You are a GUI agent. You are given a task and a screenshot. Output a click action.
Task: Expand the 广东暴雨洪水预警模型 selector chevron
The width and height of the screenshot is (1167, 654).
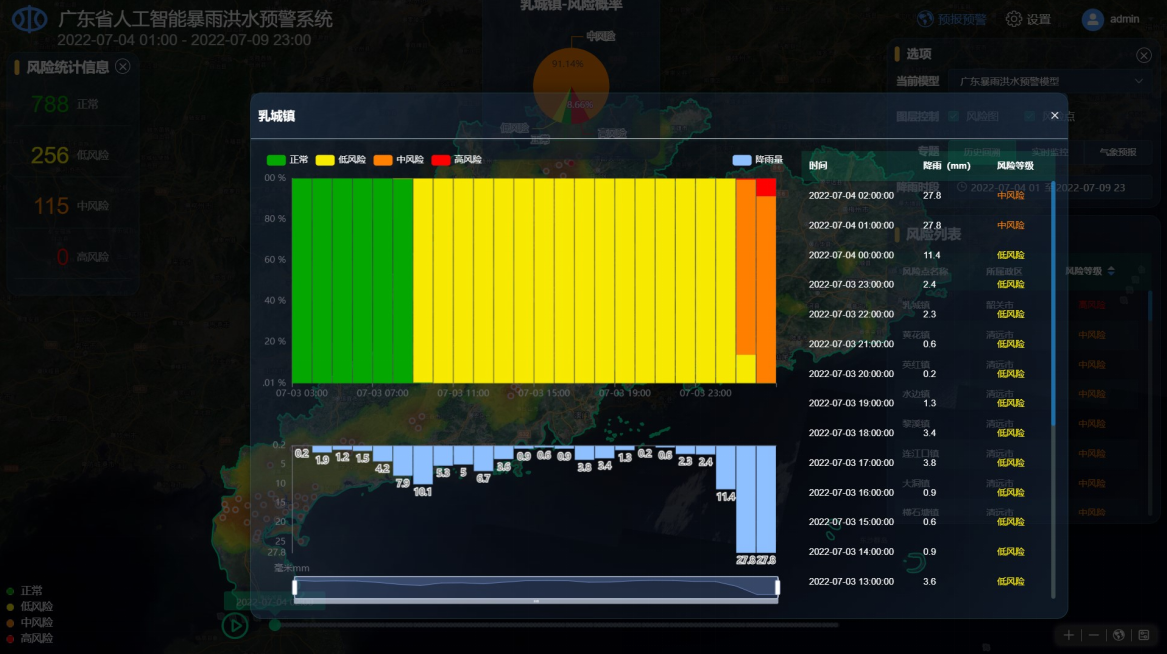pos(1137,81)
